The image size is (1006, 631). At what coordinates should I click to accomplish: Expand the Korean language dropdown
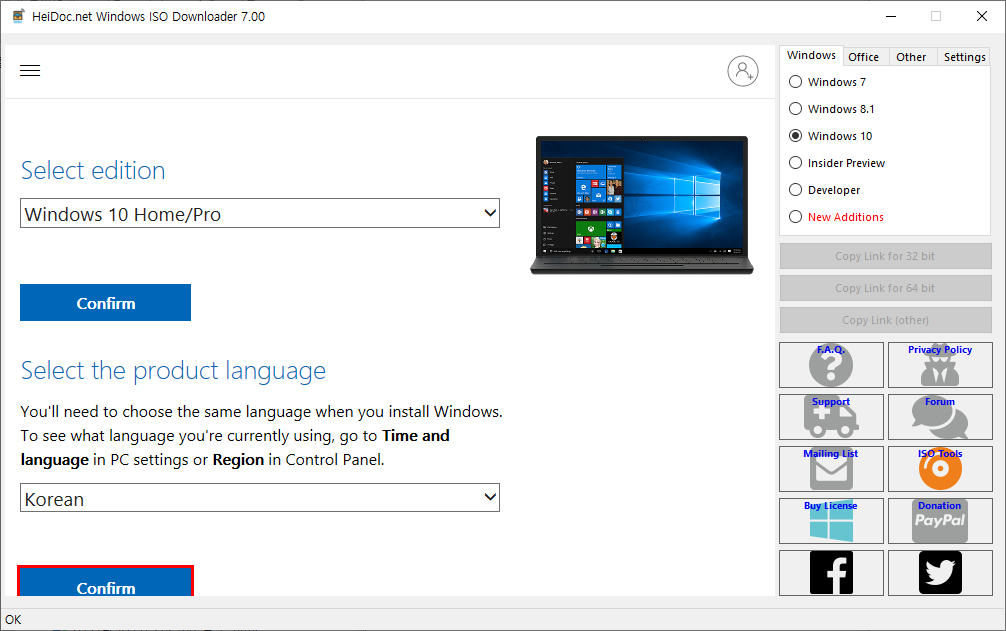(x=260, y=498)
